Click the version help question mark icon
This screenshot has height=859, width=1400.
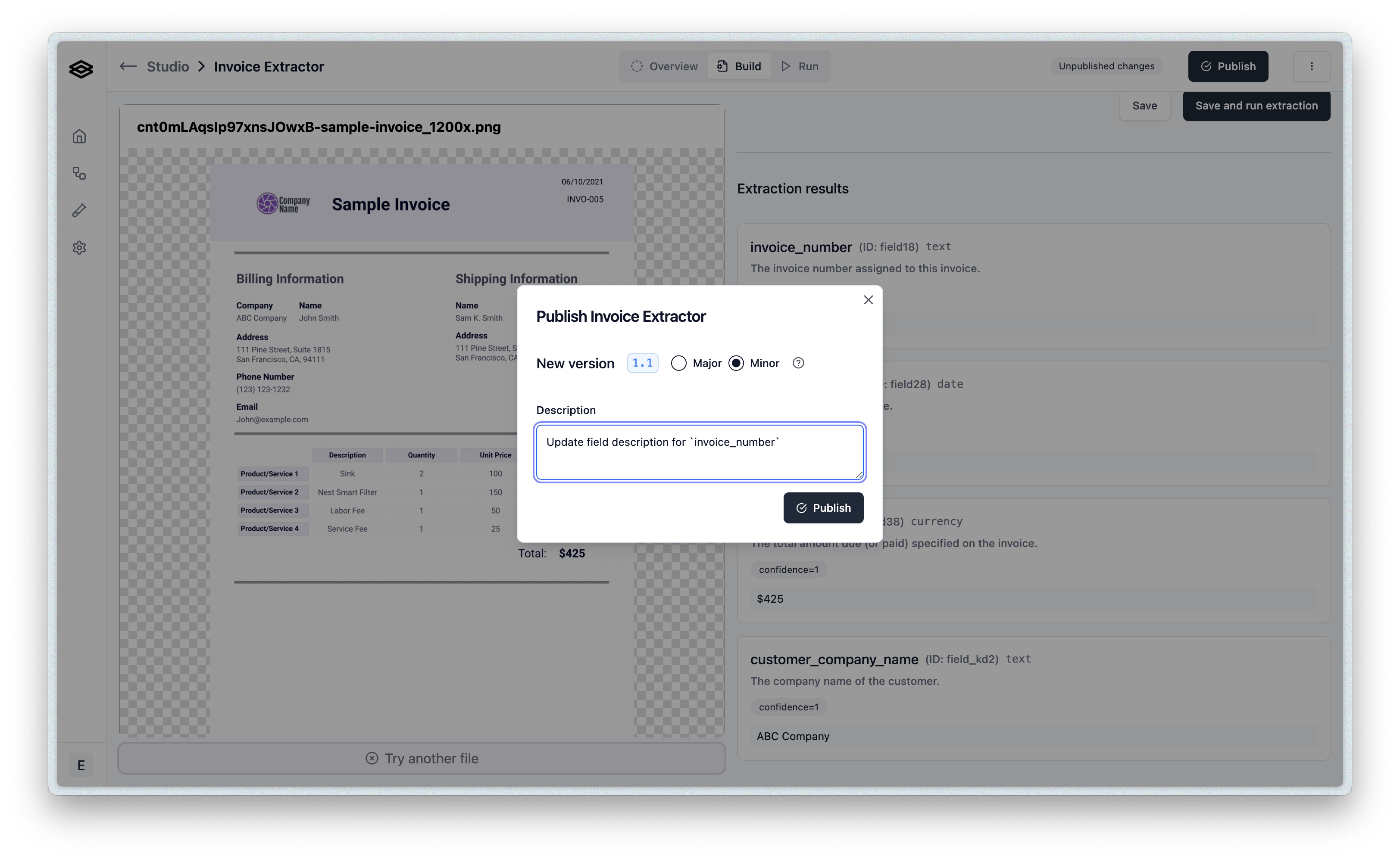[798, 363]
